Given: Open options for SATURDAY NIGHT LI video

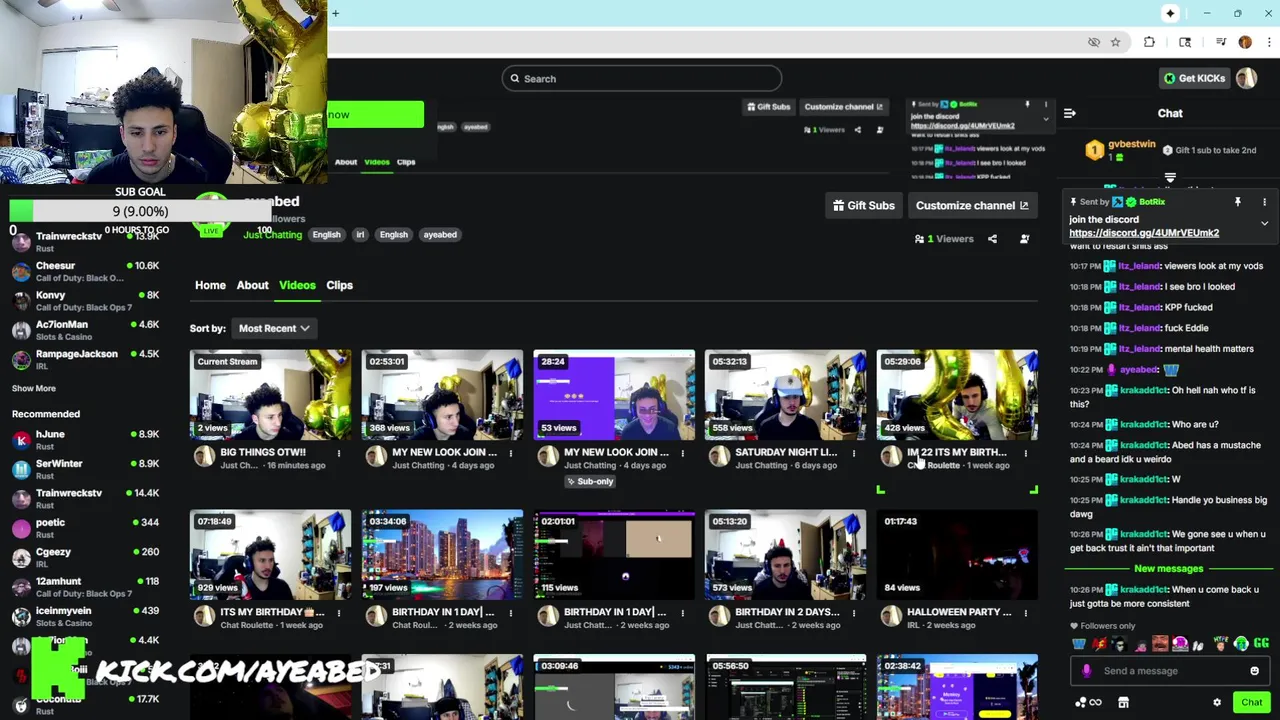Looking at the screenshot, I should point(853,453).
